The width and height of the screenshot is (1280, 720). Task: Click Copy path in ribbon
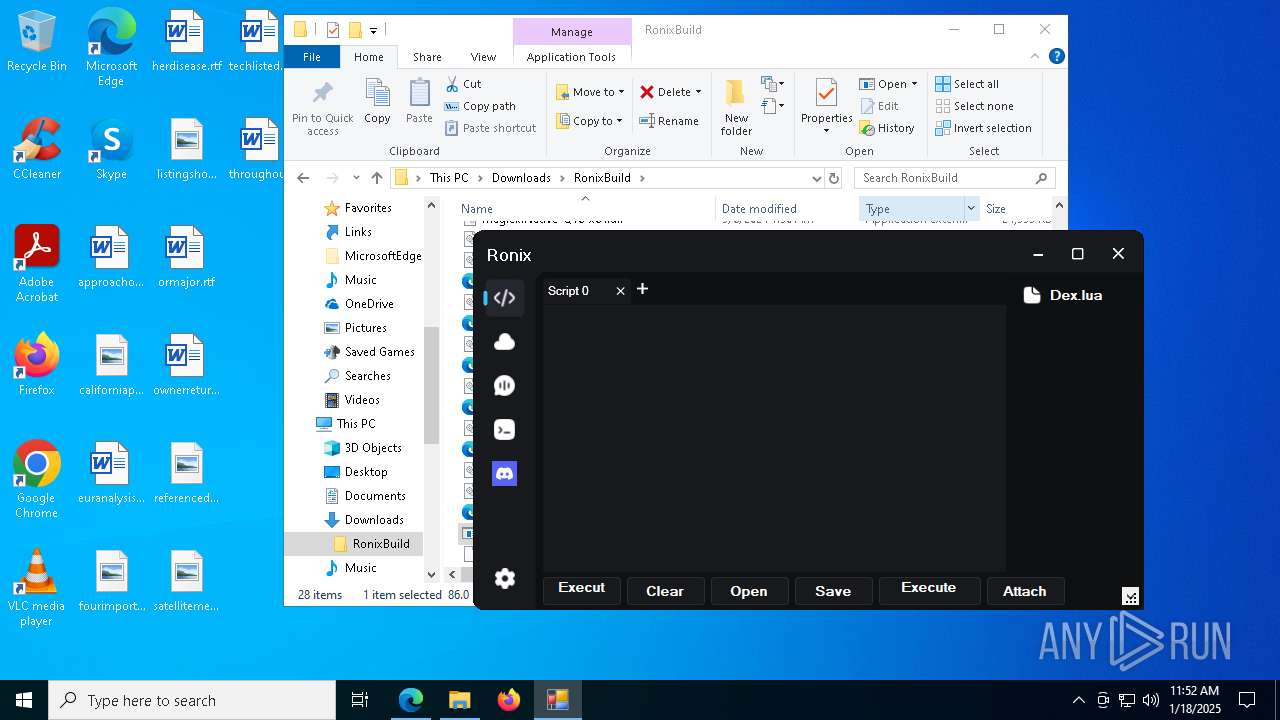[x=481, y=106]
